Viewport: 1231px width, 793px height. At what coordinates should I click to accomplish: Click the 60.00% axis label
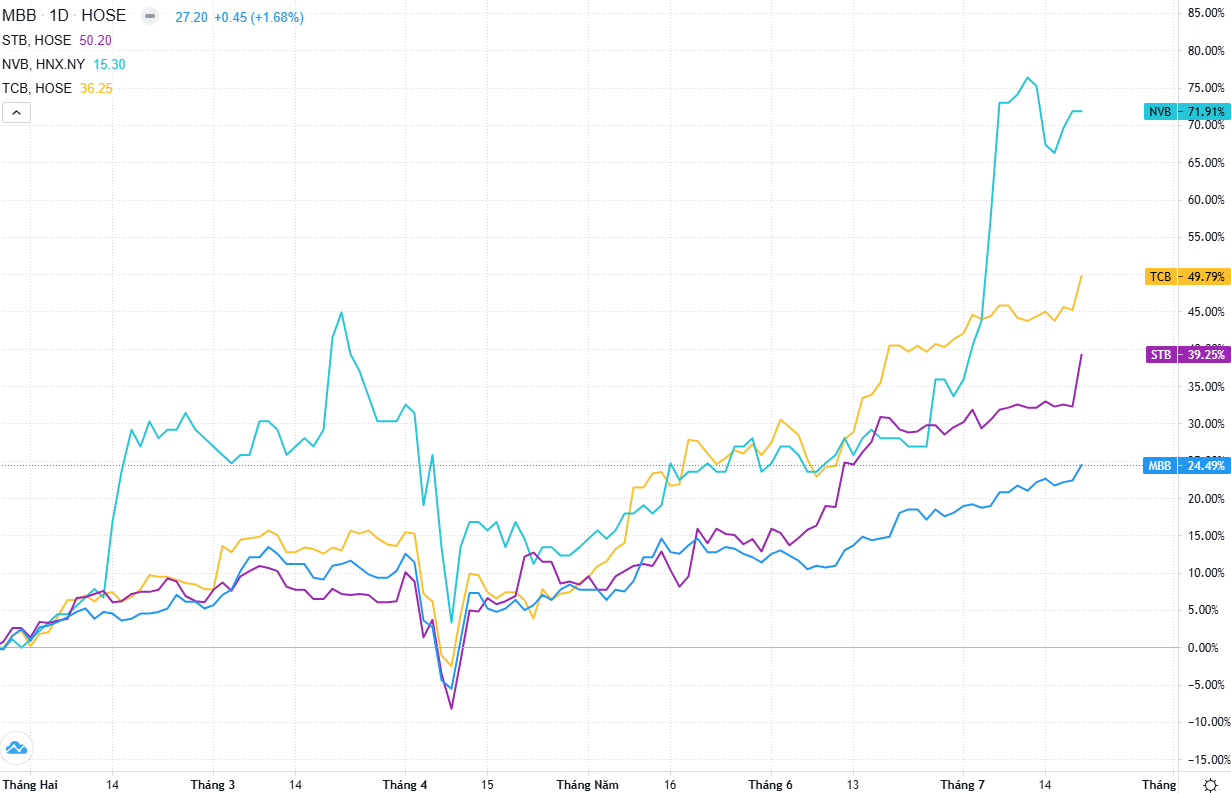click(1208, 199)
